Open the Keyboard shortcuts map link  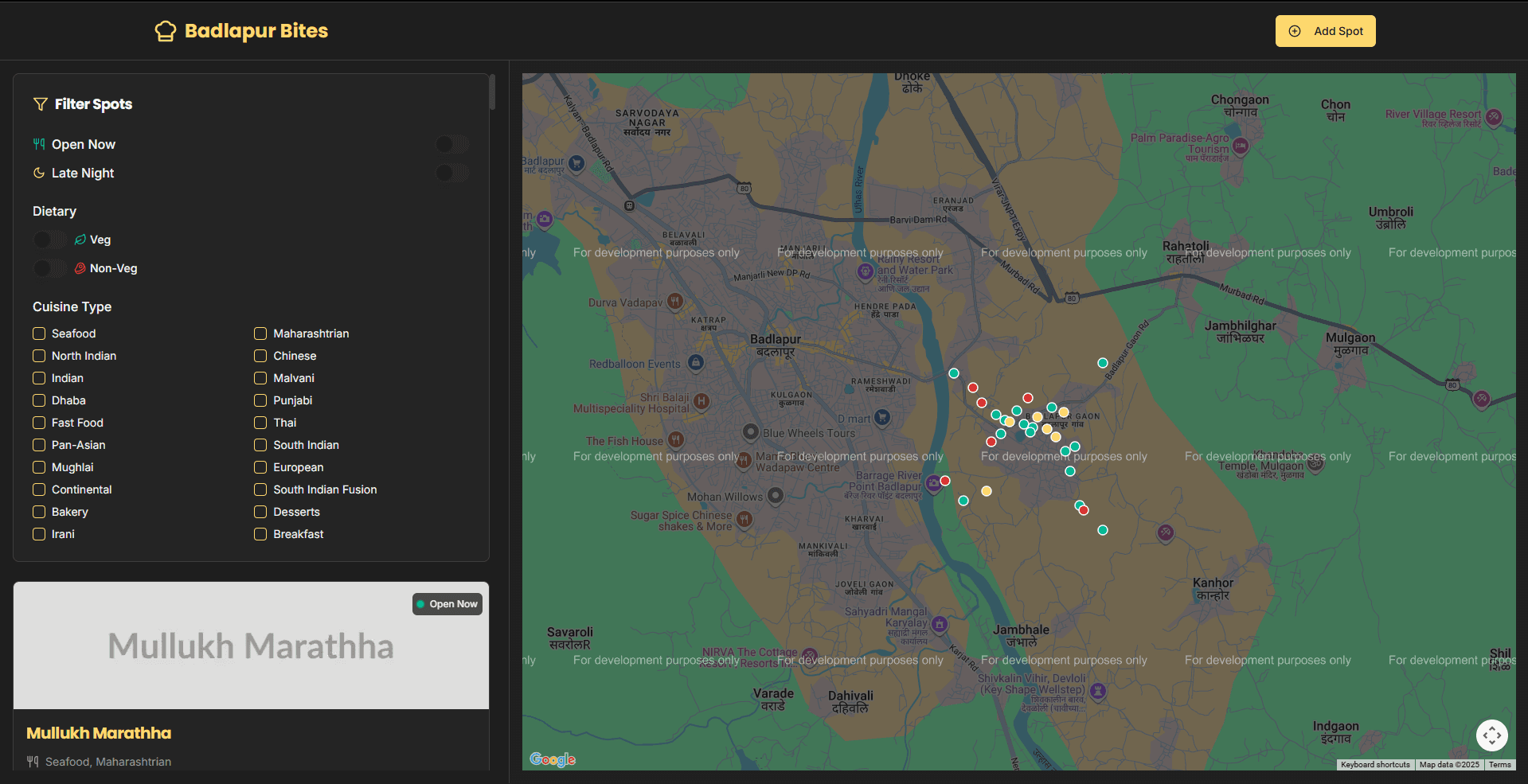[1374, 765]
